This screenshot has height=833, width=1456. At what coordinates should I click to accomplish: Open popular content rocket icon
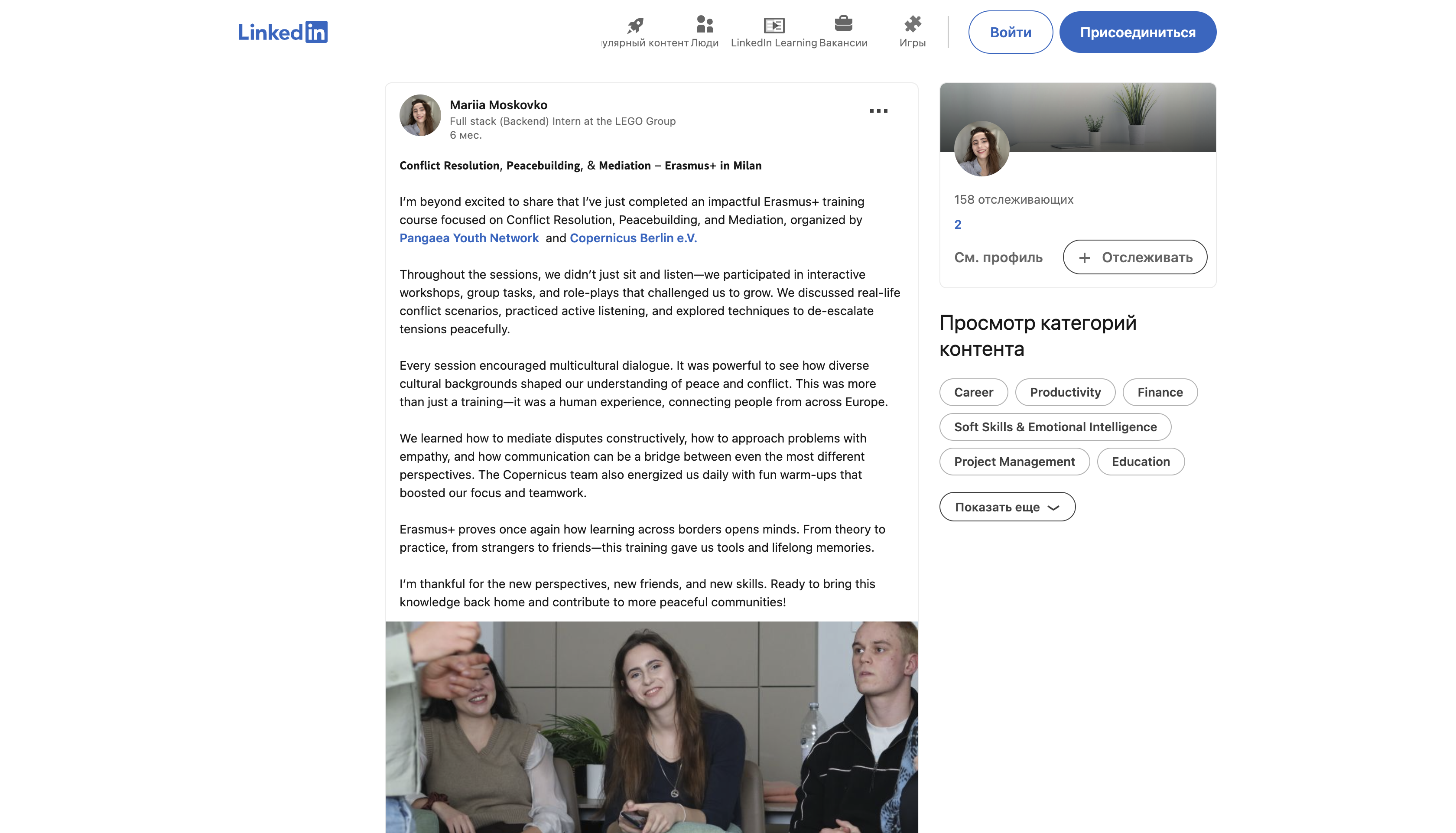click(x=635, y=25)
